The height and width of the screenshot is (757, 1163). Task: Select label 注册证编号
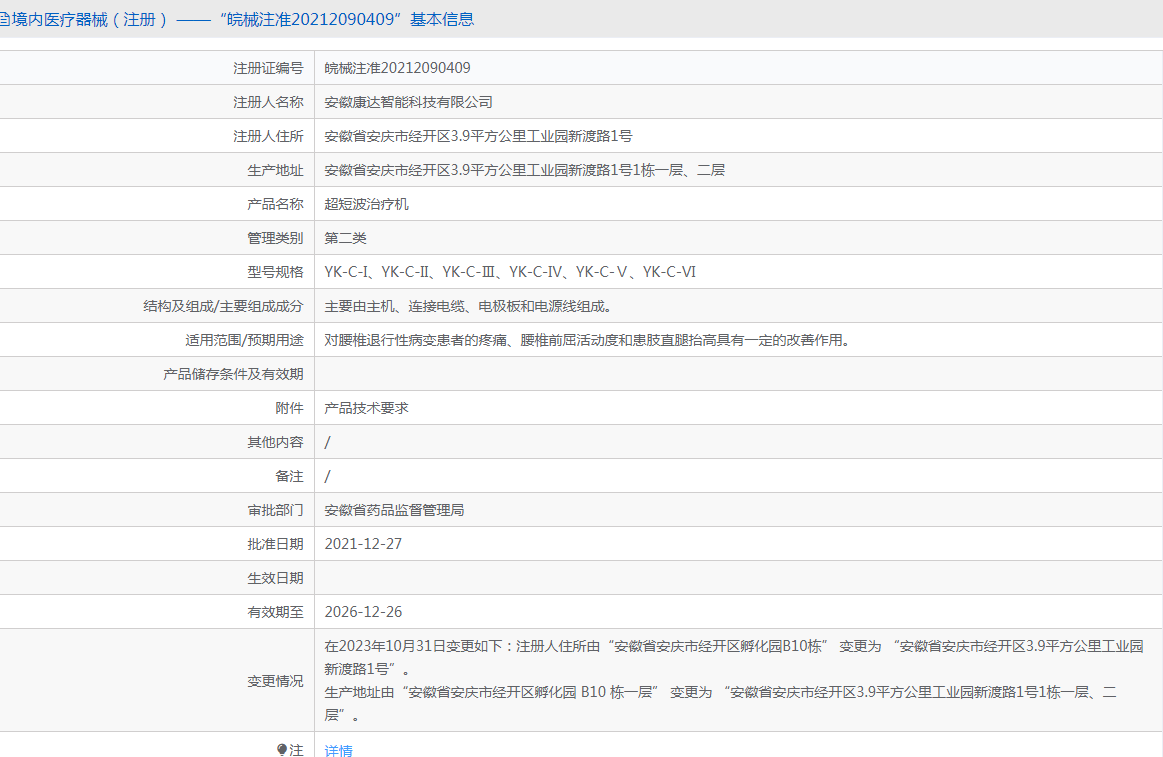(268, 68)
